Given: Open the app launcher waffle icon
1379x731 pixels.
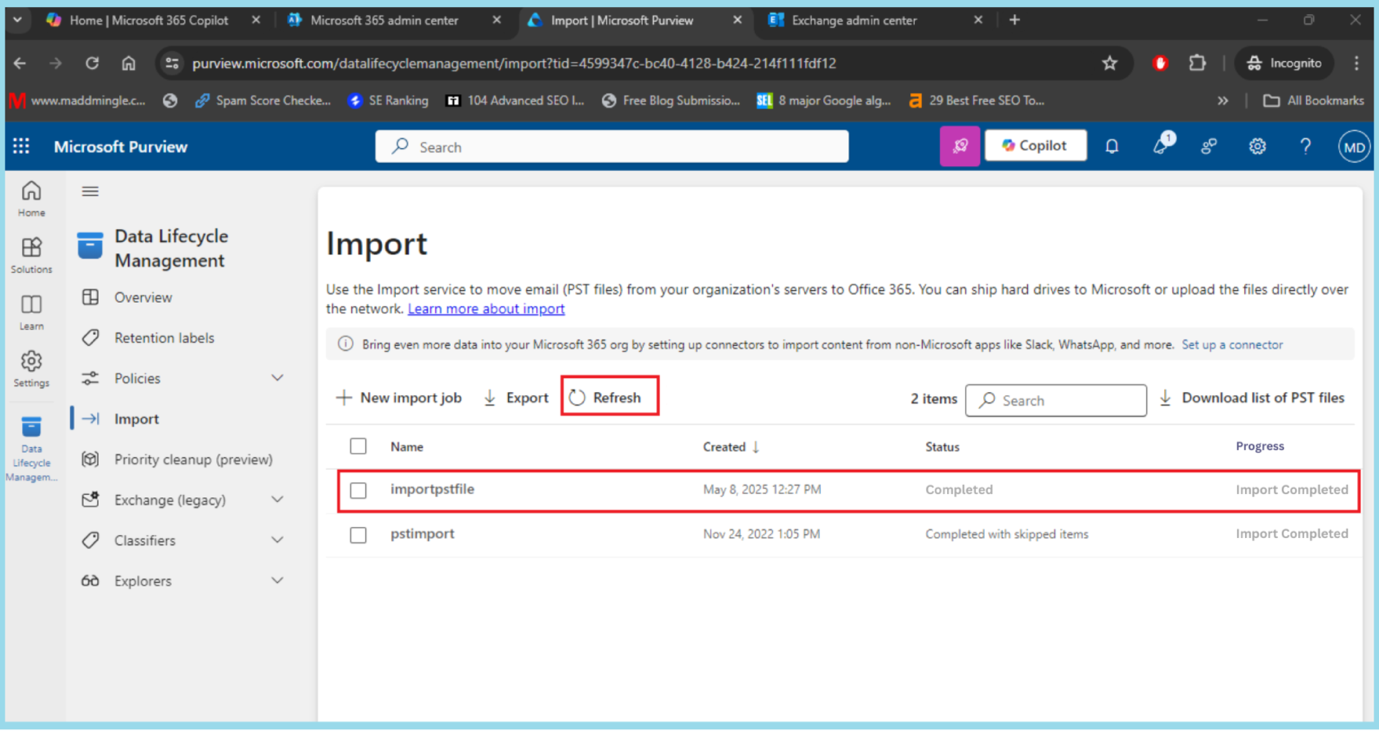Looking at the screenshot, I should [x=21, y=146].
